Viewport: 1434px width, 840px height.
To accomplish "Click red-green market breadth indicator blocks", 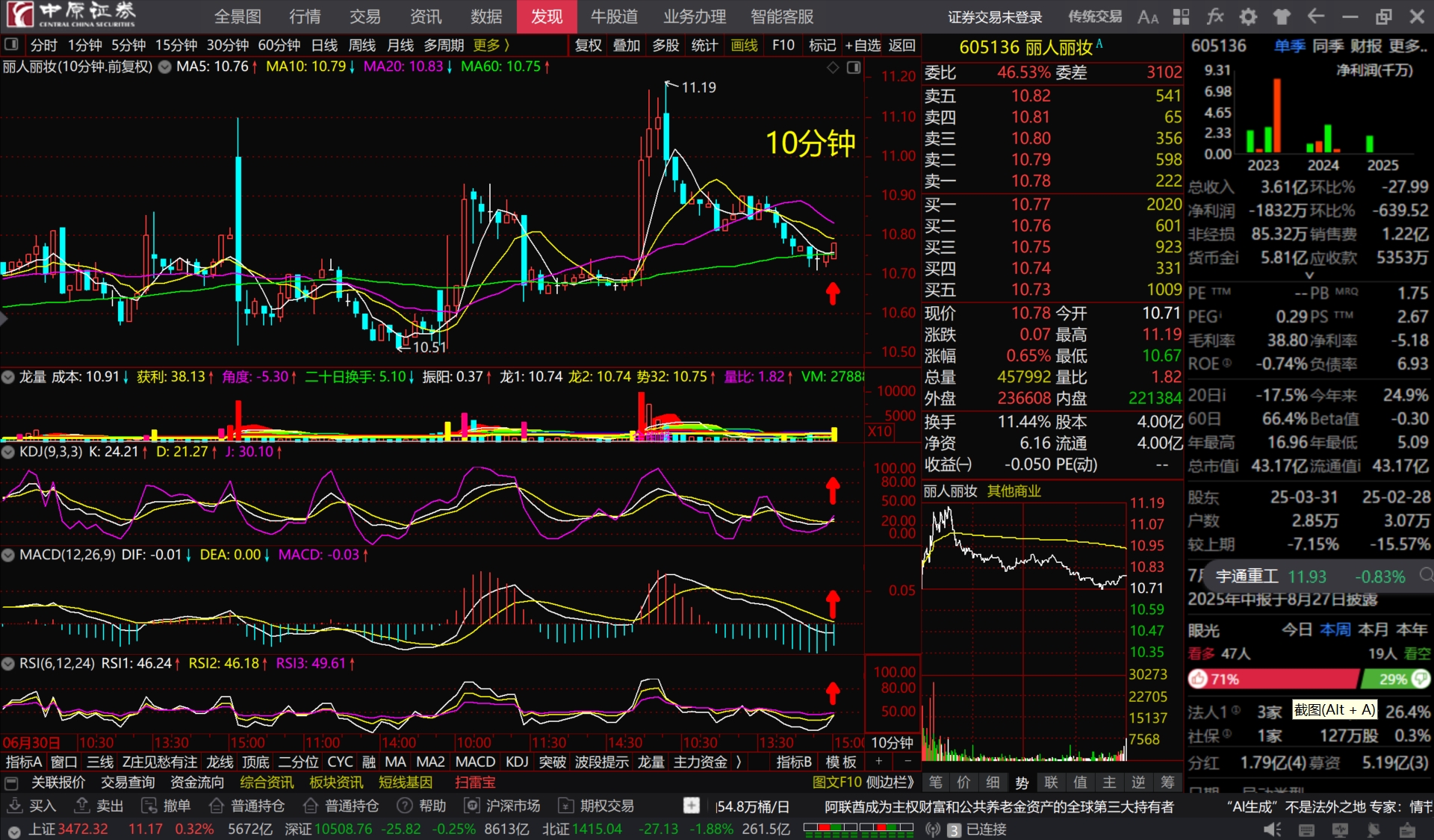I will [858, 829].
